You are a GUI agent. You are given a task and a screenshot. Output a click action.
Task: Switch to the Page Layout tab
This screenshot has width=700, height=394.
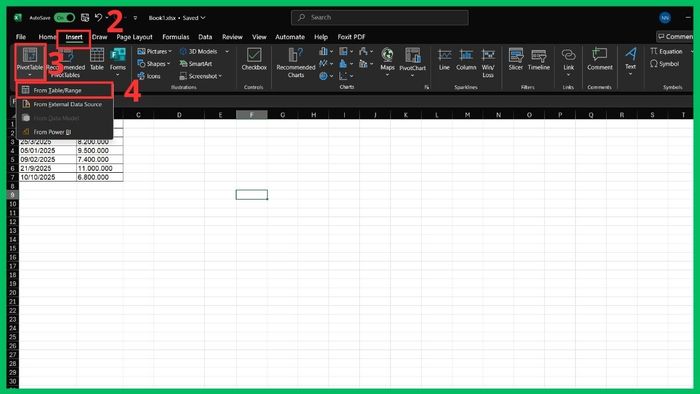click(x=134, y=37)
